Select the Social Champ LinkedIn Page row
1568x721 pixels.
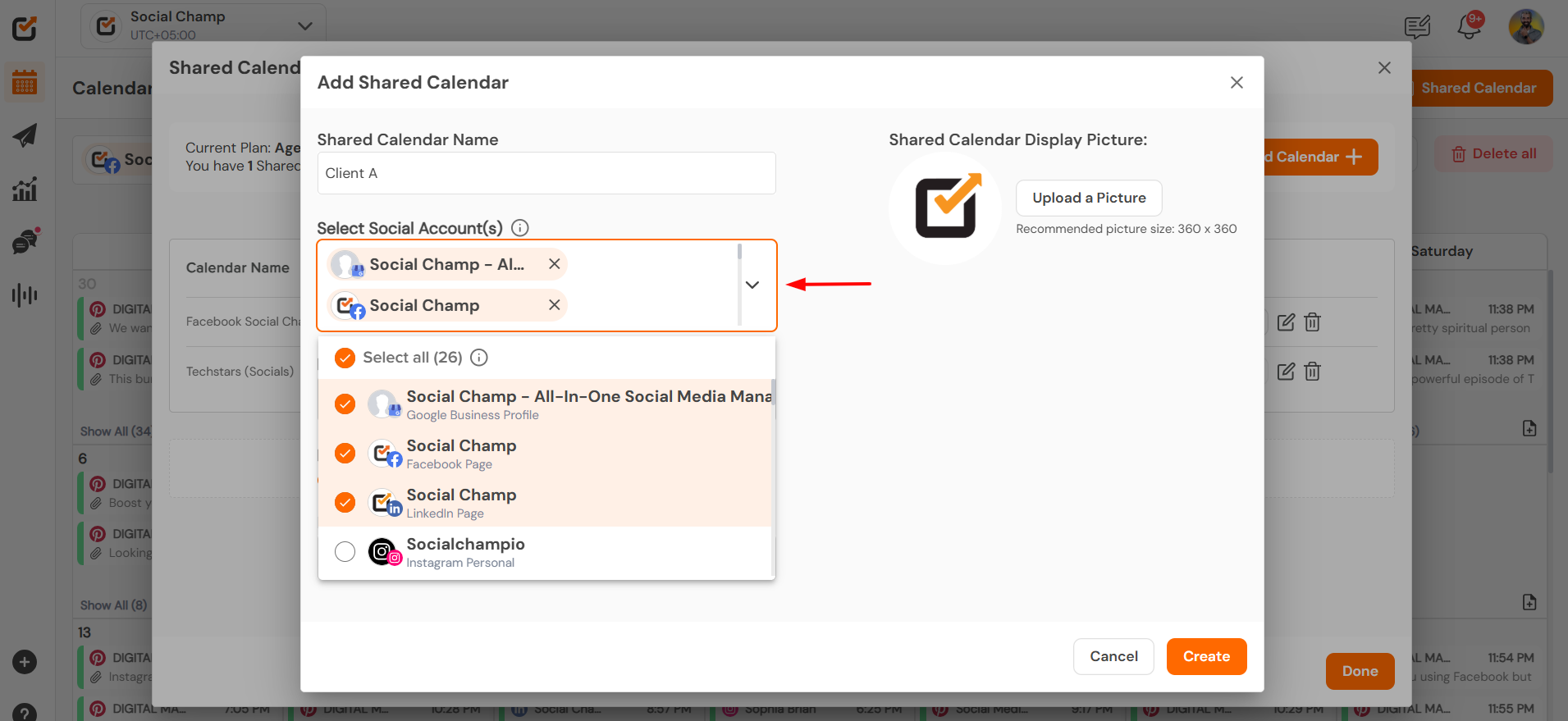(545, 502)
